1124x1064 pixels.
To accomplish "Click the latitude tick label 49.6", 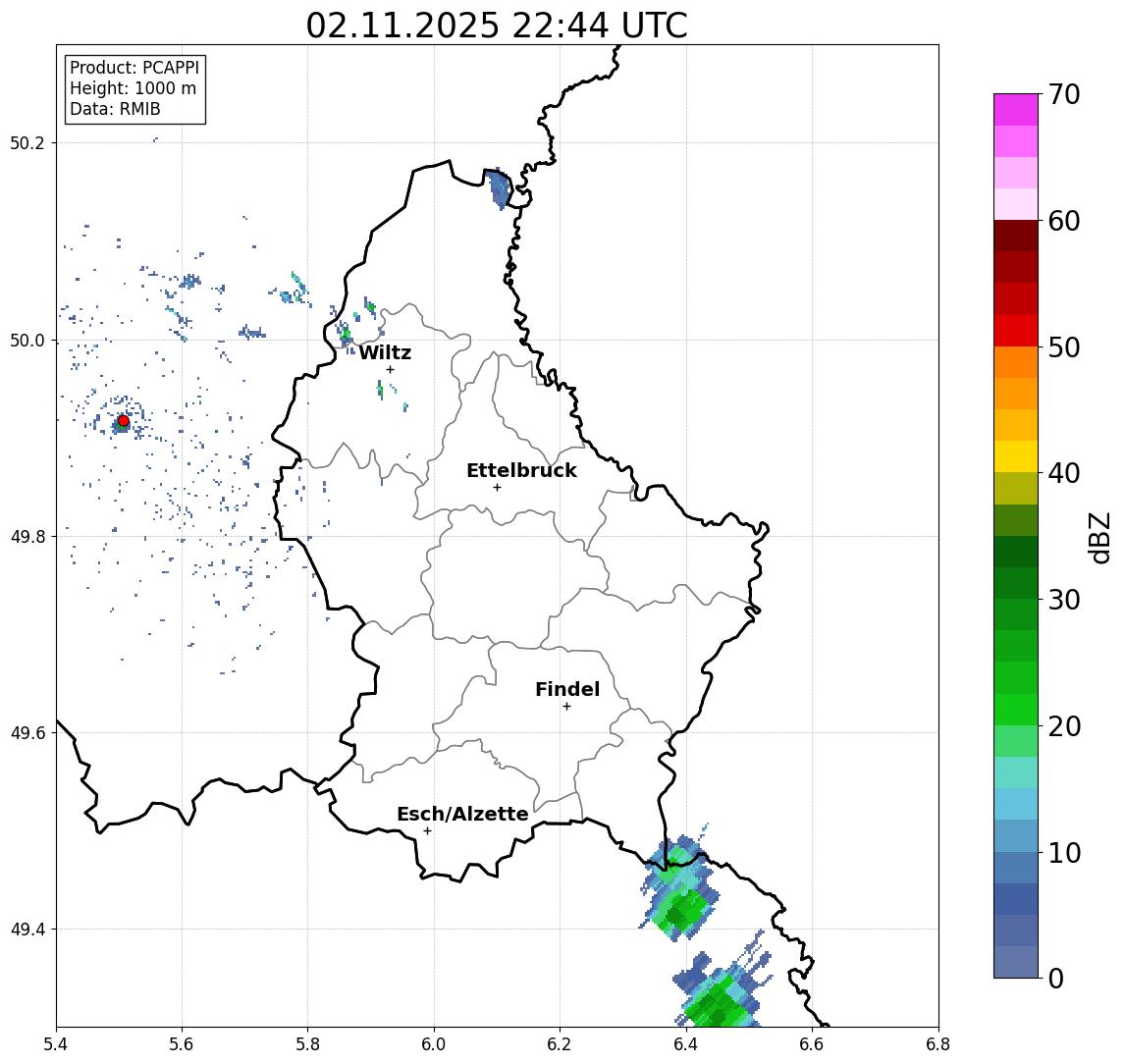I will [27, 733].
